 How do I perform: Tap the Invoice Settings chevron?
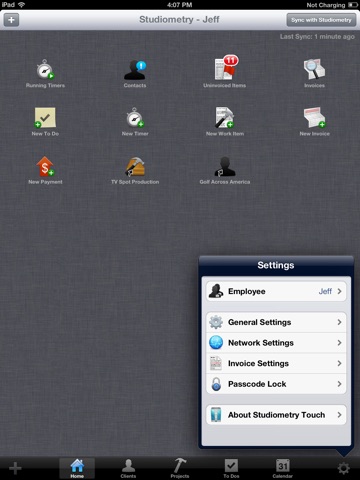339,363
